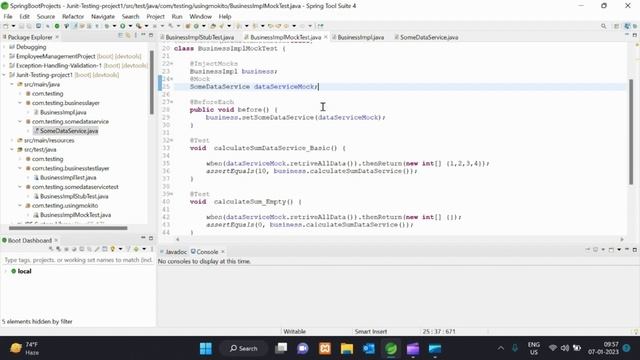640x360 pixels.
Task: Open the Run button dropdown arrow
Action: (130, 26)
